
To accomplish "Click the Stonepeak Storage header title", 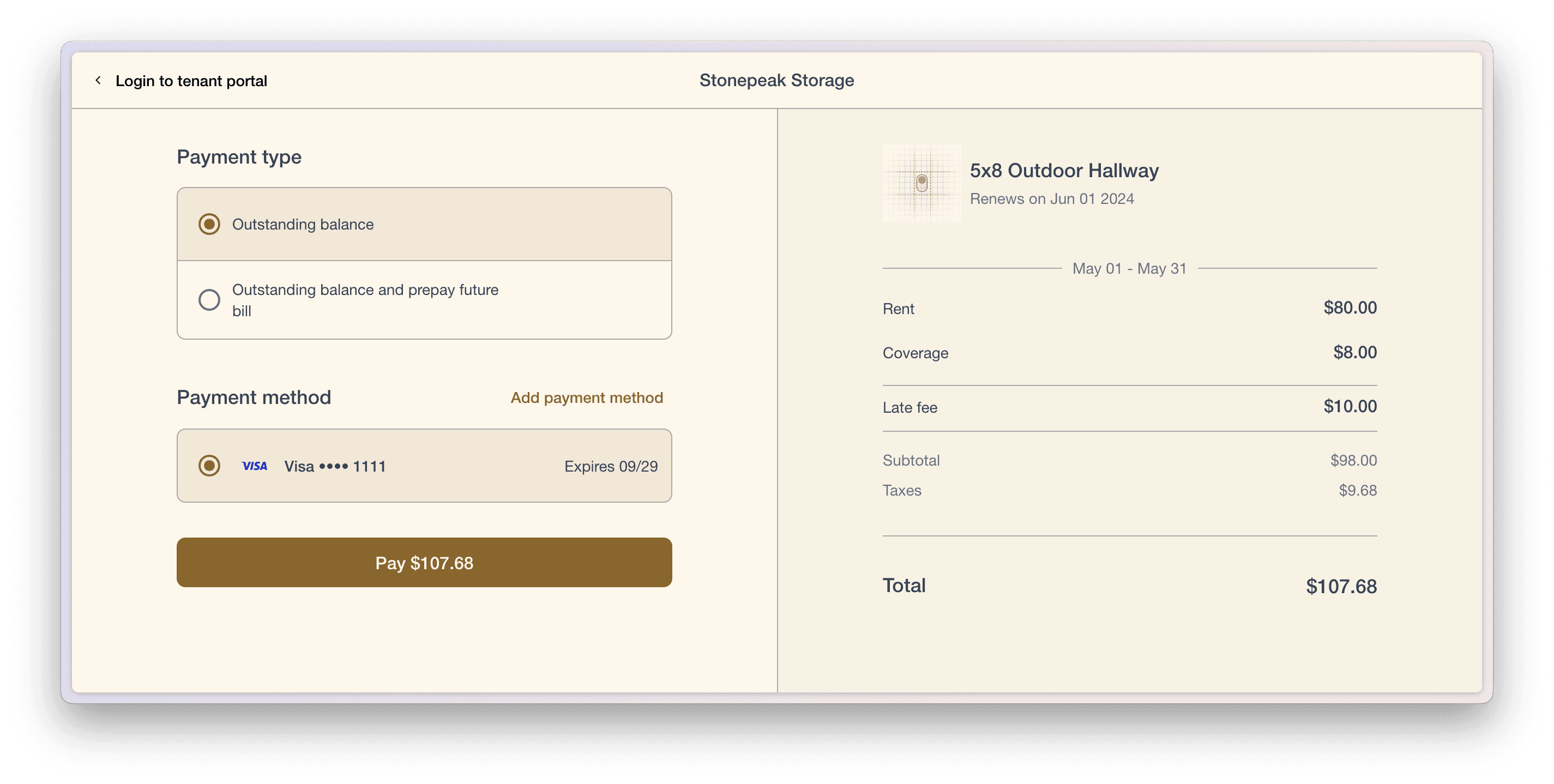I will 776,80.
